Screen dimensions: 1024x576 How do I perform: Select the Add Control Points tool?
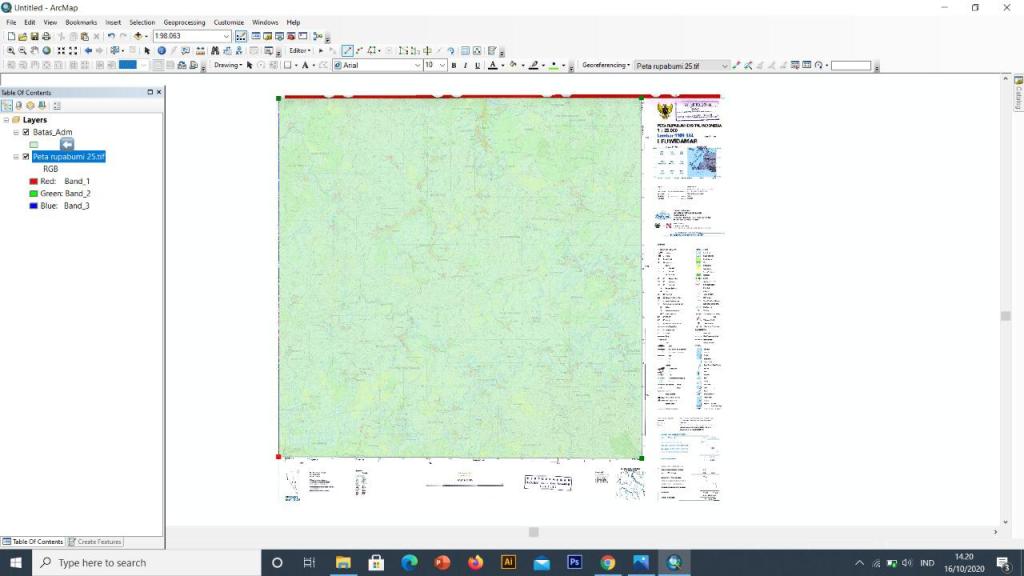736,65
